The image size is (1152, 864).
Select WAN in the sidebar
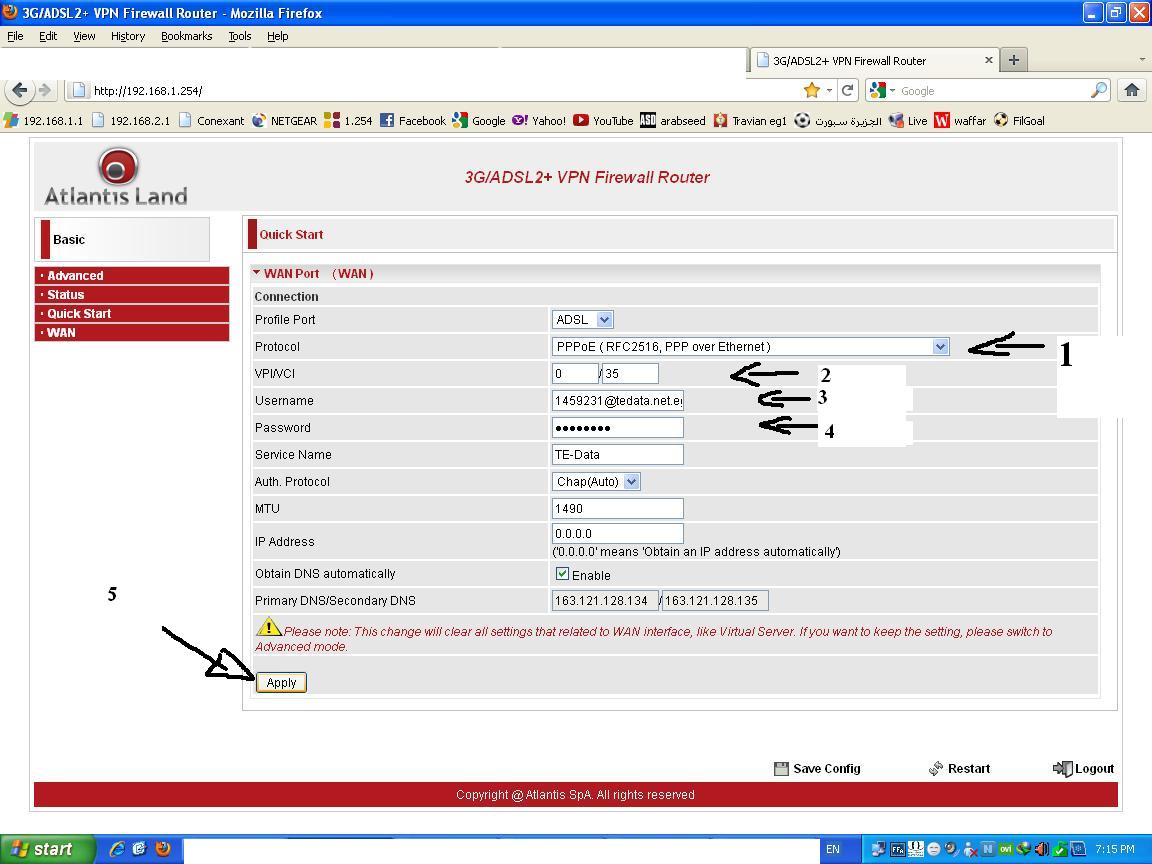point(132,333)
